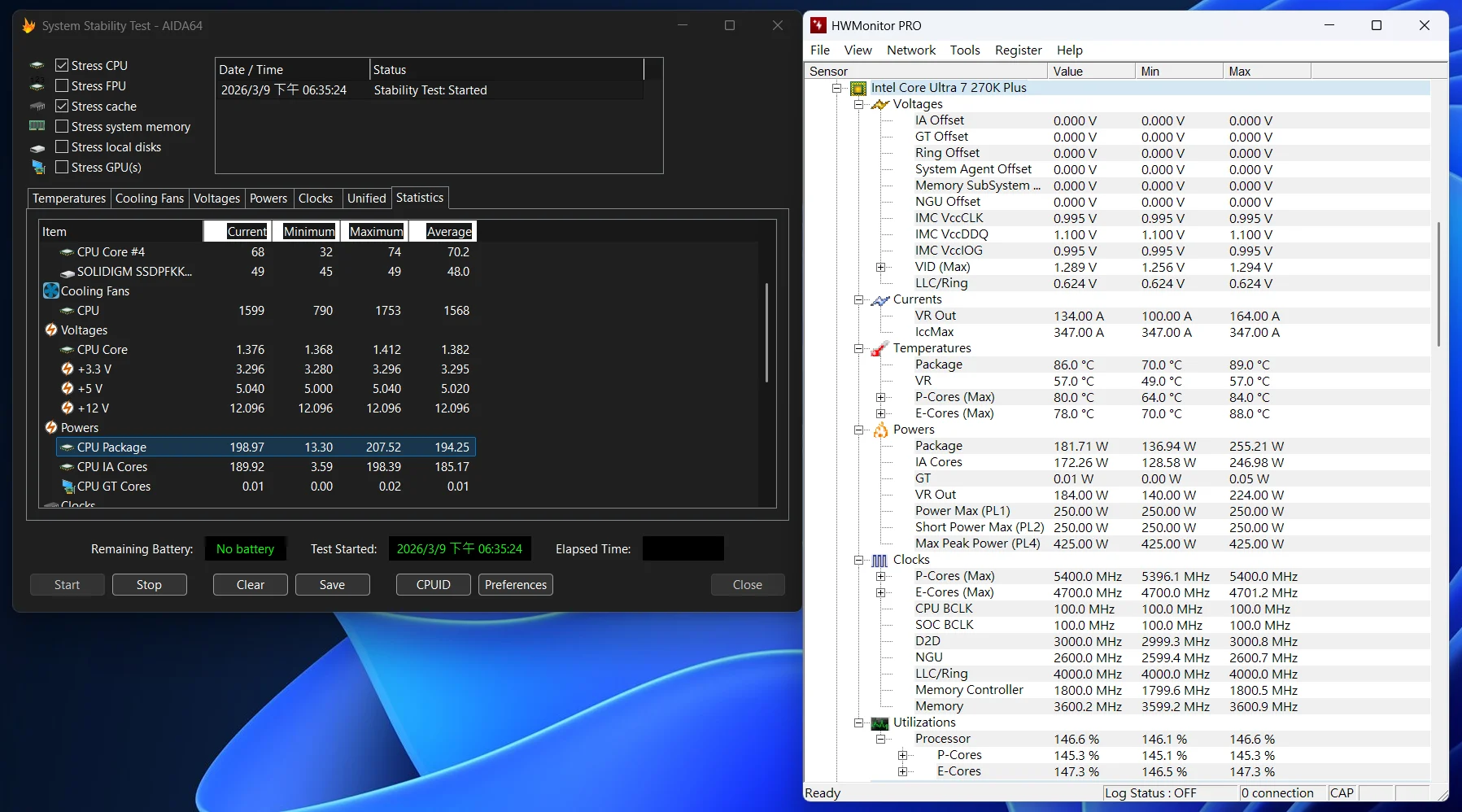Open the Tools menu in HWMonitor
Screen dimensions: 1462x812
[964, 50]
